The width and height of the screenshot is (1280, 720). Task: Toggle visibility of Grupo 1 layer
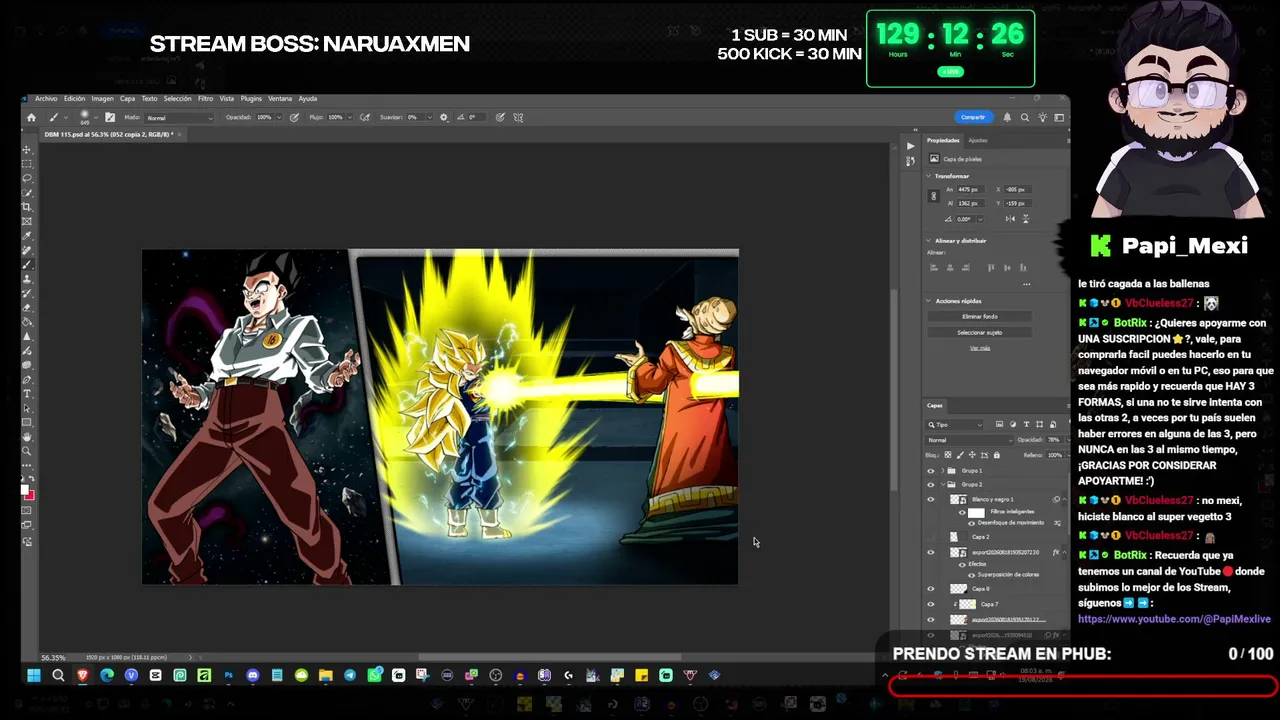[x=931, y=471]
